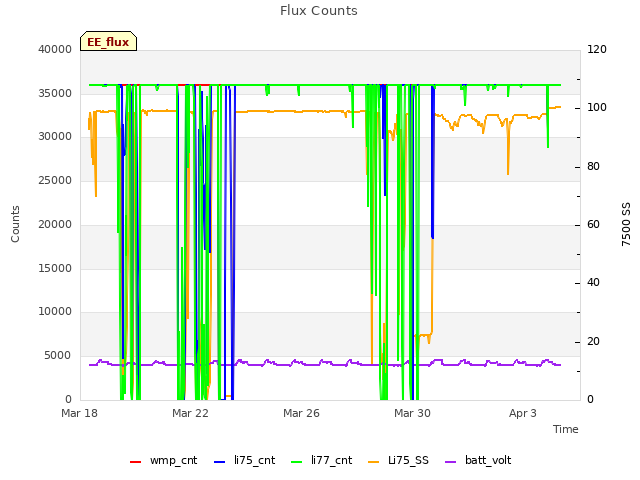Click the green li77_cnt legend swatch
Screen dimensions: 640x480
(296, 462)
